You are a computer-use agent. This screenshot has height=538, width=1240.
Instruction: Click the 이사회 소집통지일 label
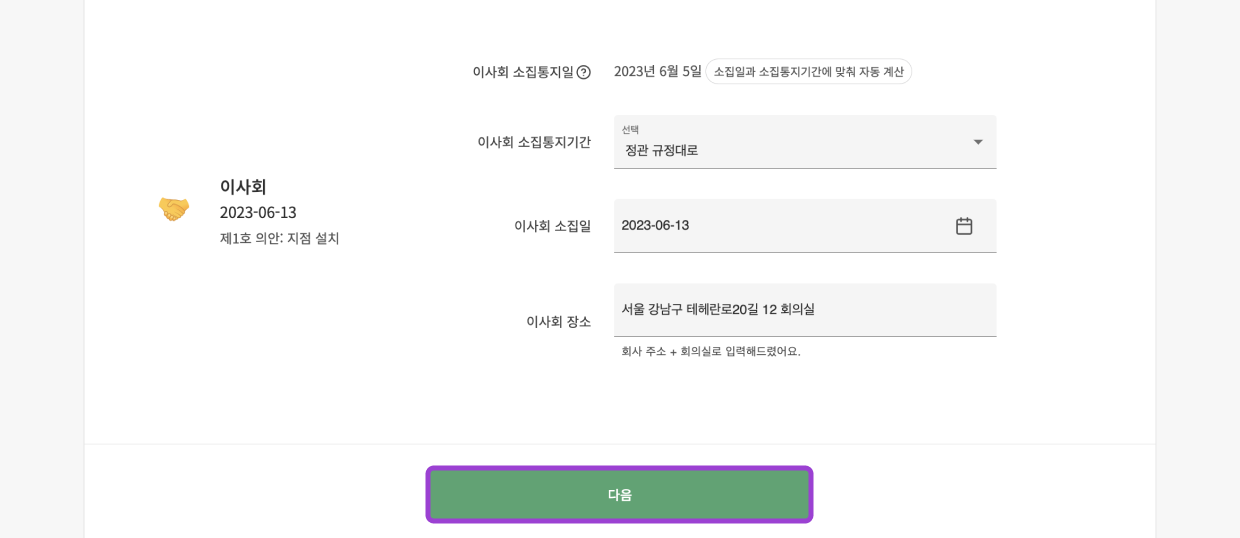pyautogui.click(x=523, y=72)
